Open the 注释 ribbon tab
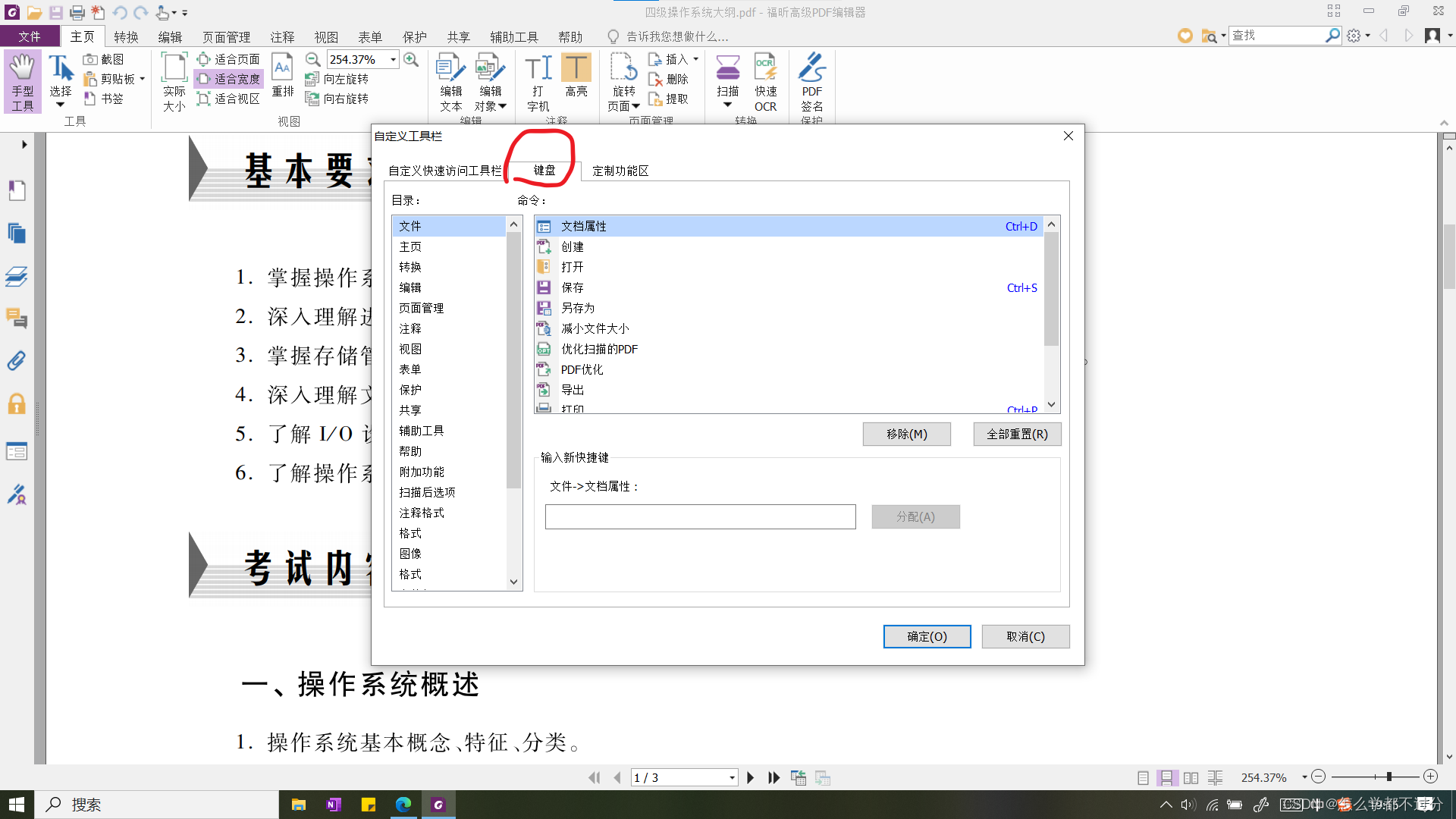This screenshot has height=819, width=1456. click(282, 37)
